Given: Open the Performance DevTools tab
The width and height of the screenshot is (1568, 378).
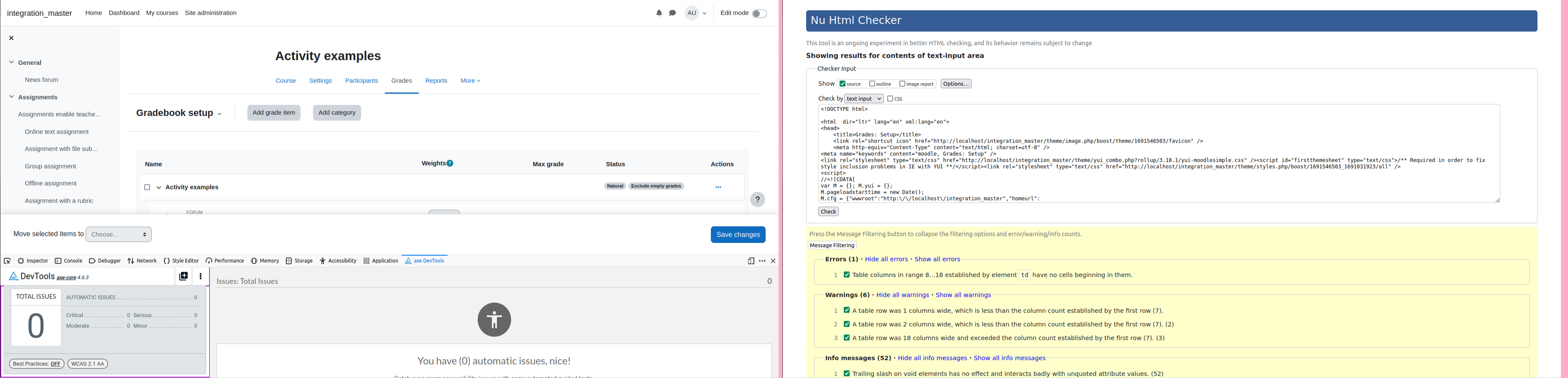Looking at the screenshot, I should [224, 261].
